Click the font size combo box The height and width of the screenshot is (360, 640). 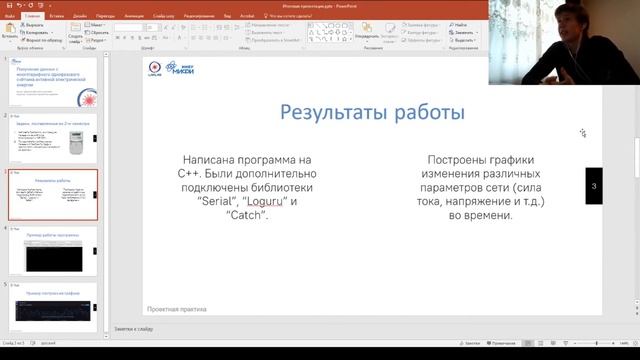[152, 27]
